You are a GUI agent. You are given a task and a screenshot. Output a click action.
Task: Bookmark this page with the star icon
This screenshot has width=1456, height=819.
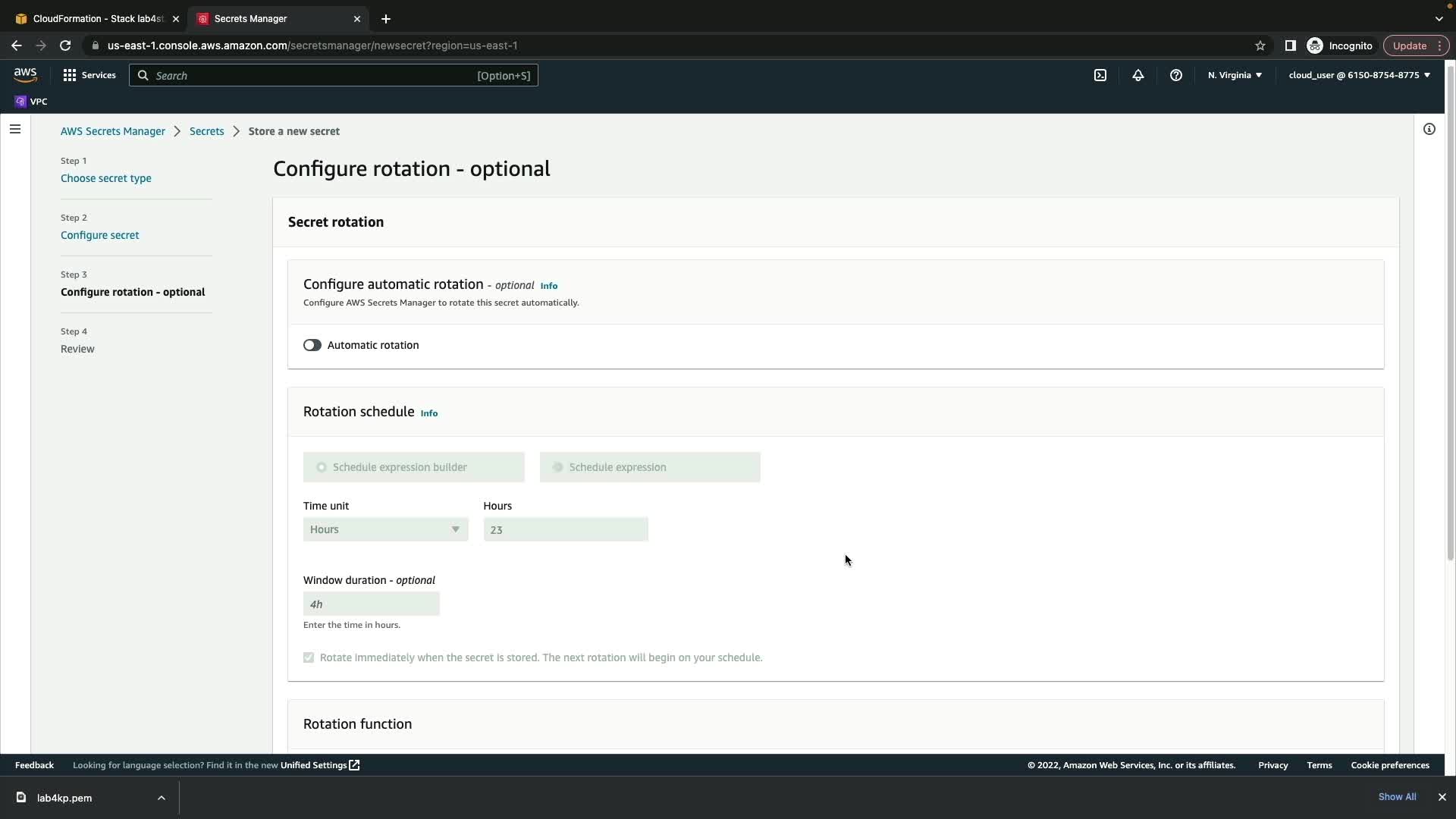(x=1260, y=45)
